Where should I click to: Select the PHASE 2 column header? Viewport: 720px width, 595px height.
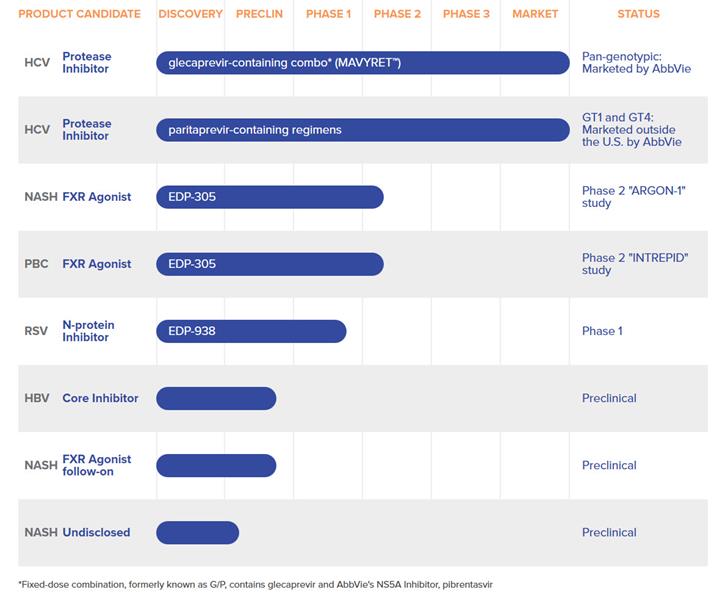point(397,14)
